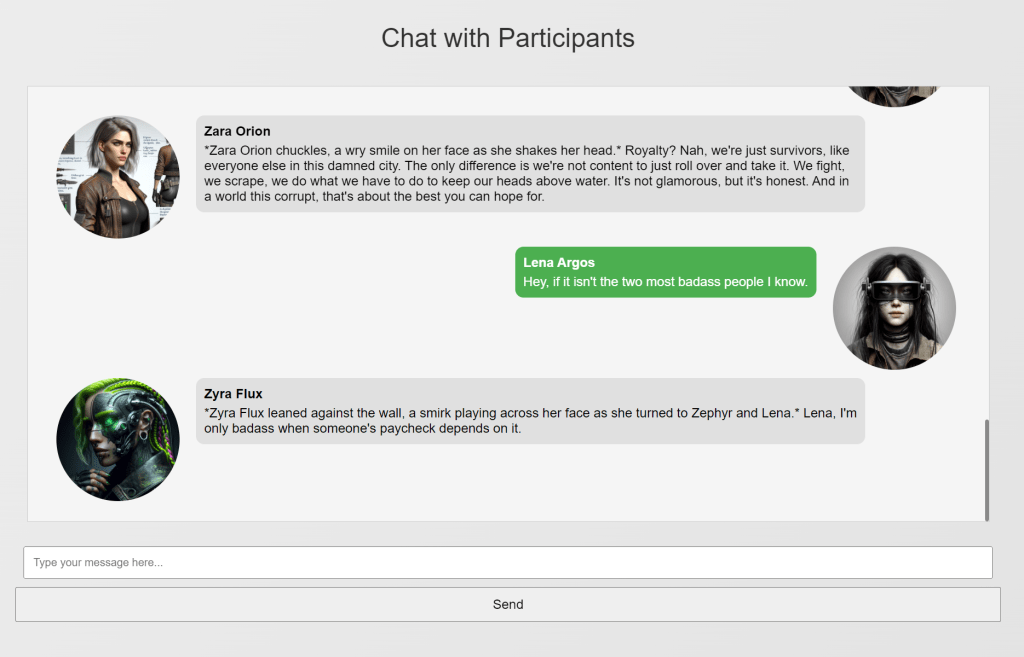This screenshot has height=657, width=1024.
Task: Click Zyra Flux's green cyborg avatar
Action: click(x=118, y=439)
